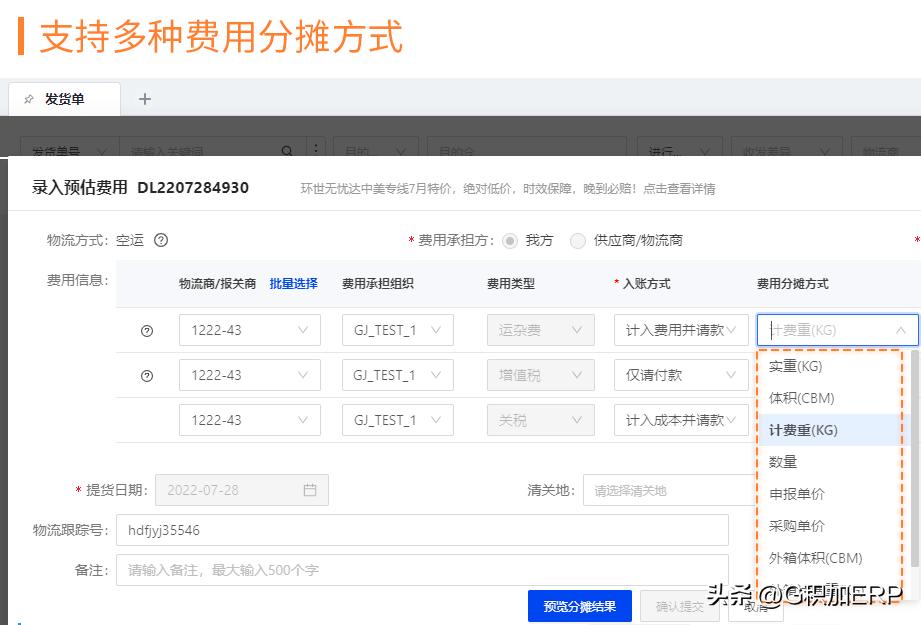Select the 我方 radio button
921x625 pixels.
pyautogui.click(x=509, y=240)
